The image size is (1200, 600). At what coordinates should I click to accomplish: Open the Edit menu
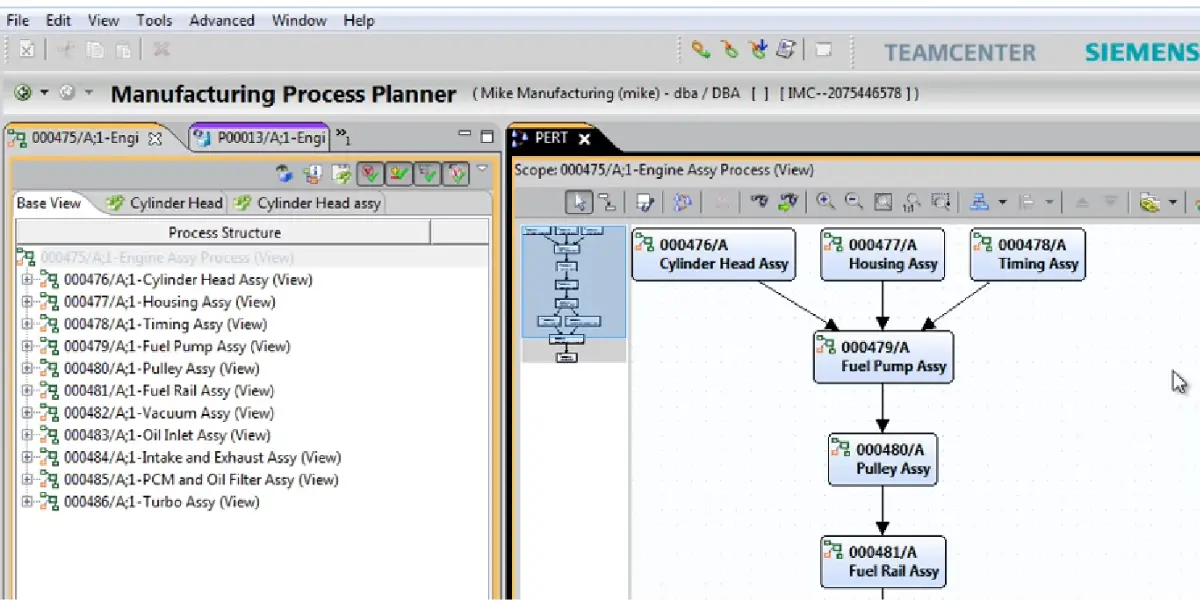[x=58, y=20]
